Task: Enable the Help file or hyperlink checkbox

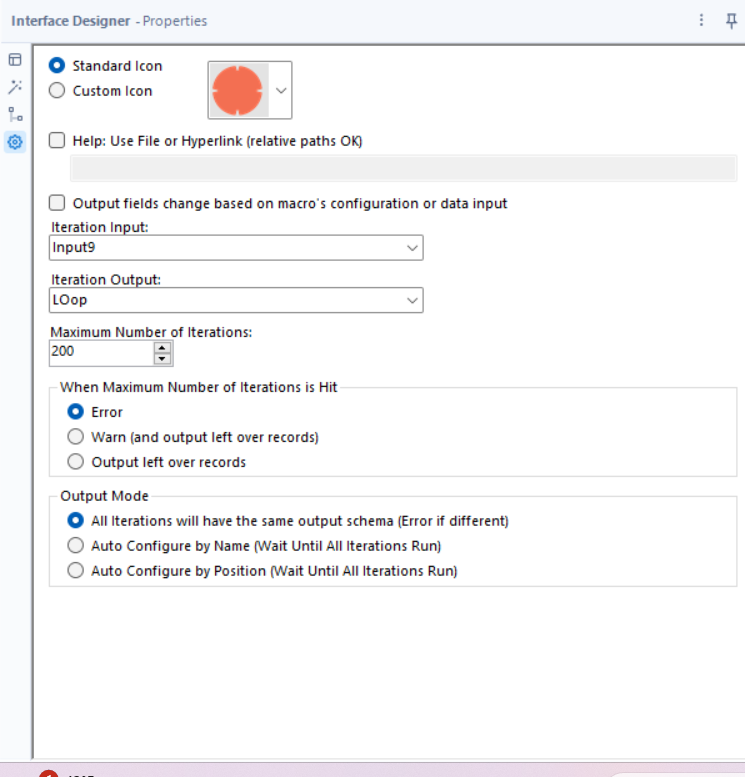Action: pyautogui.click(x=57, y=141)
